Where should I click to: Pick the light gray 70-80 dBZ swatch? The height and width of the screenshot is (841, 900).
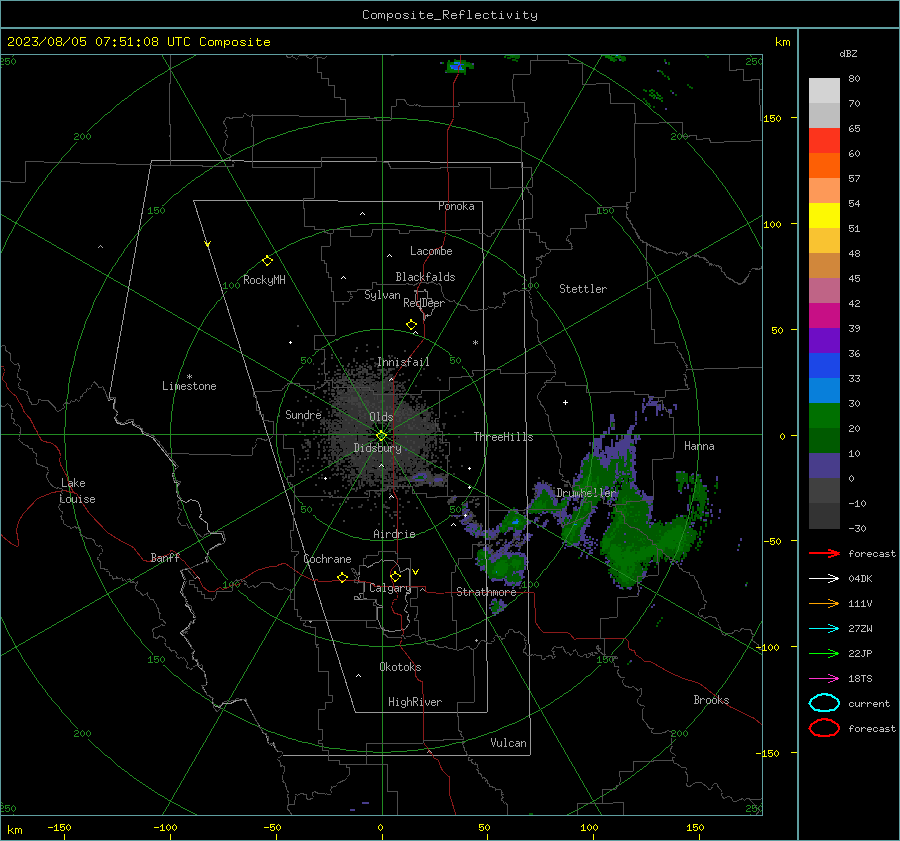pyautogui.click(x=824, y=90)
